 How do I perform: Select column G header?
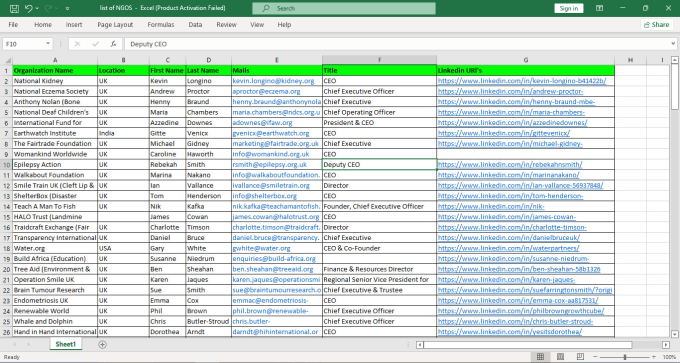click(x=526, y=60)
